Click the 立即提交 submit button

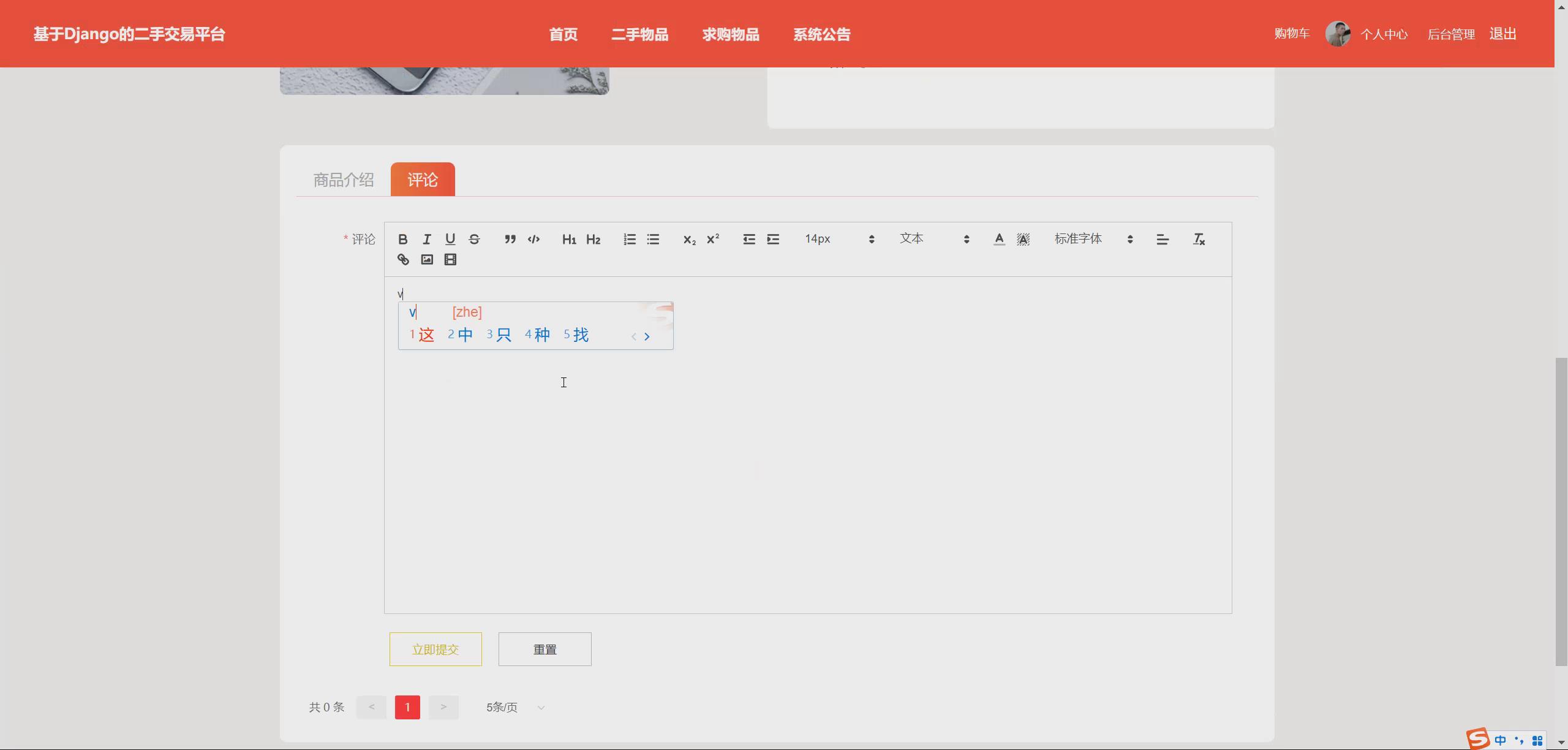click(435, 649)
